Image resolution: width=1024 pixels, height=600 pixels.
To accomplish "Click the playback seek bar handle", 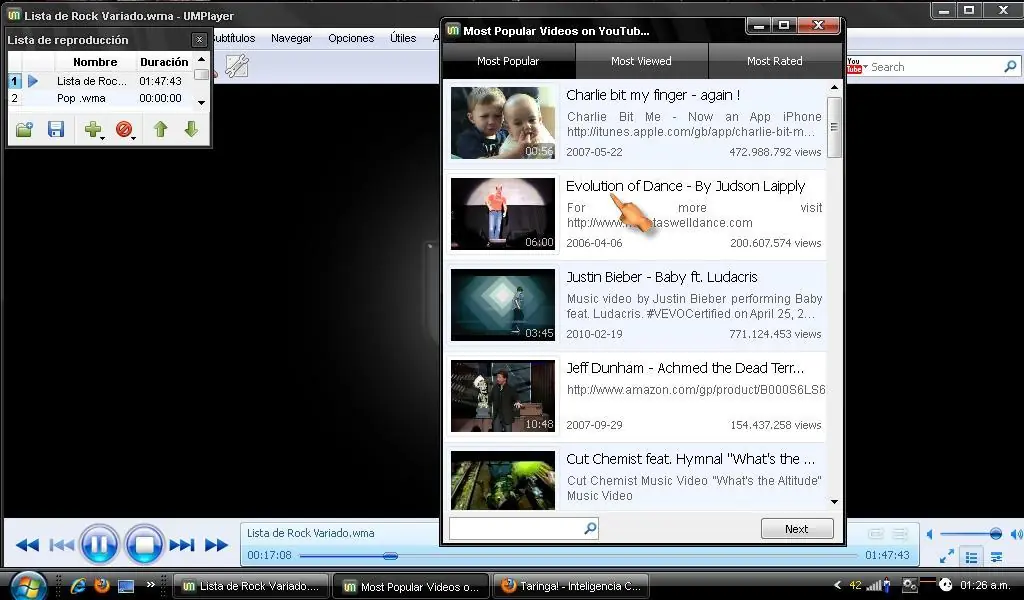I will (x=390, y=556).
